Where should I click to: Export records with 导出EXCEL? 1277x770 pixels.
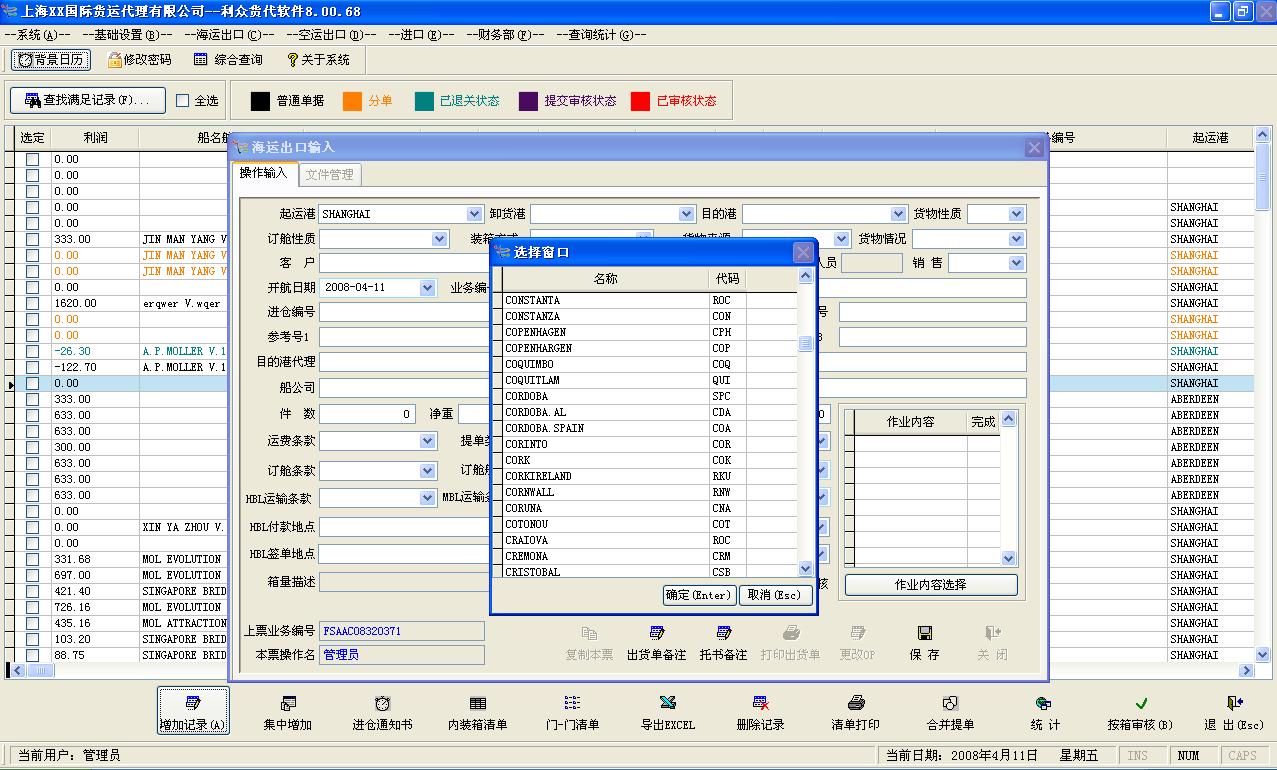(667, 711)
